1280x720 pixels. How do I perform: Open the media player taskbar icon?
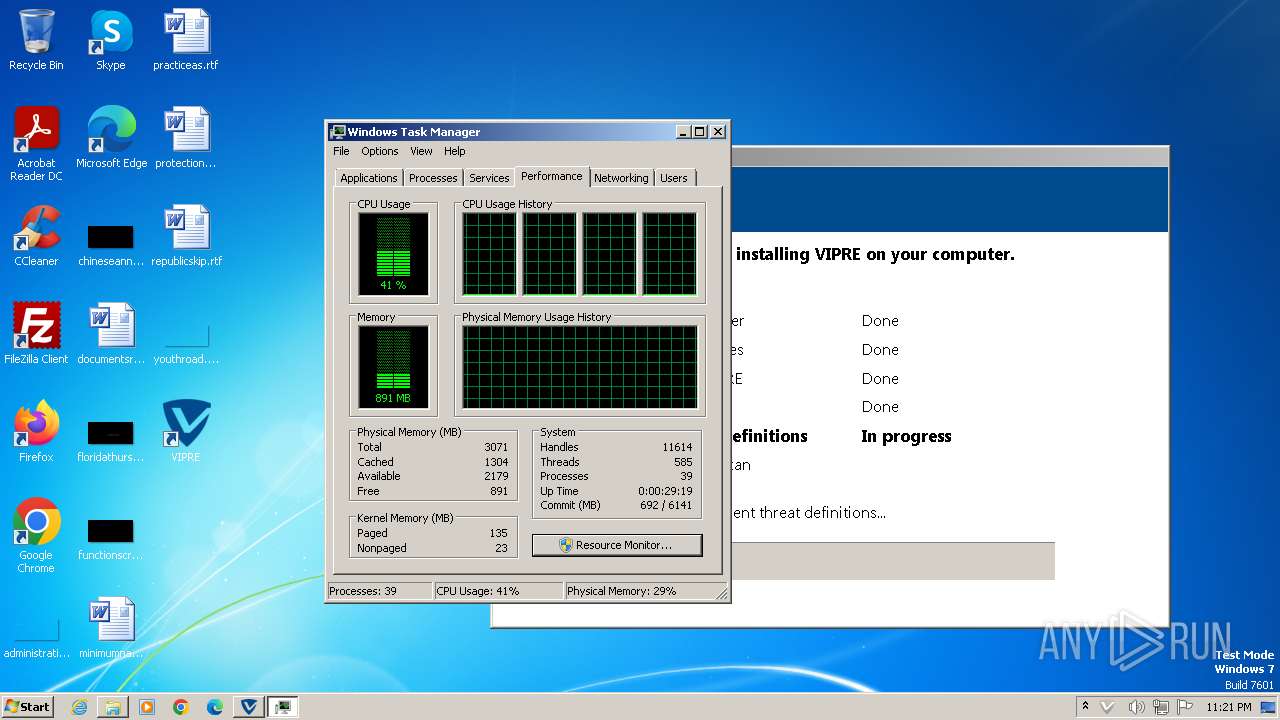click(147, 707)
